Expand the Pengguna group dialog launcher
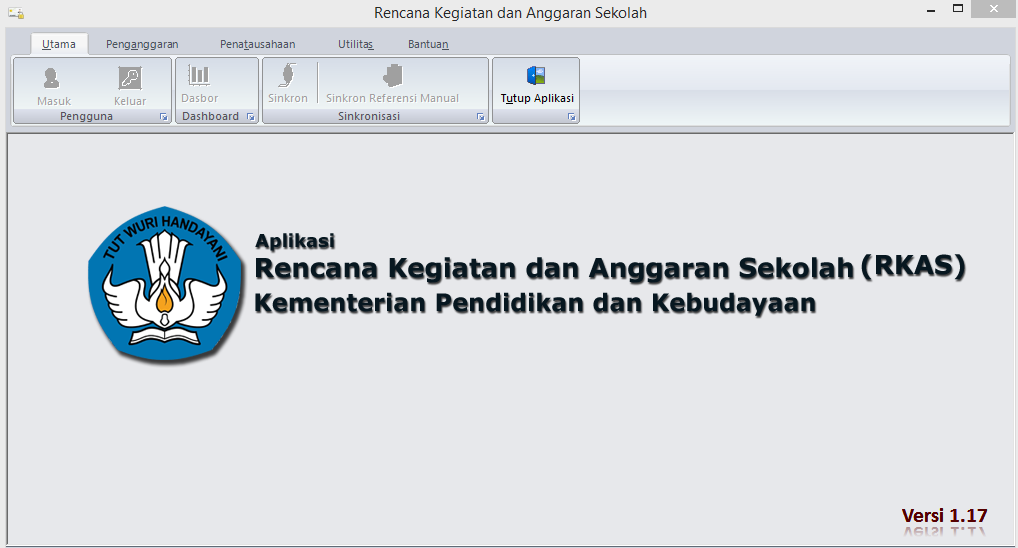The width and height of the screenshot is (1018, 548). 164,117
